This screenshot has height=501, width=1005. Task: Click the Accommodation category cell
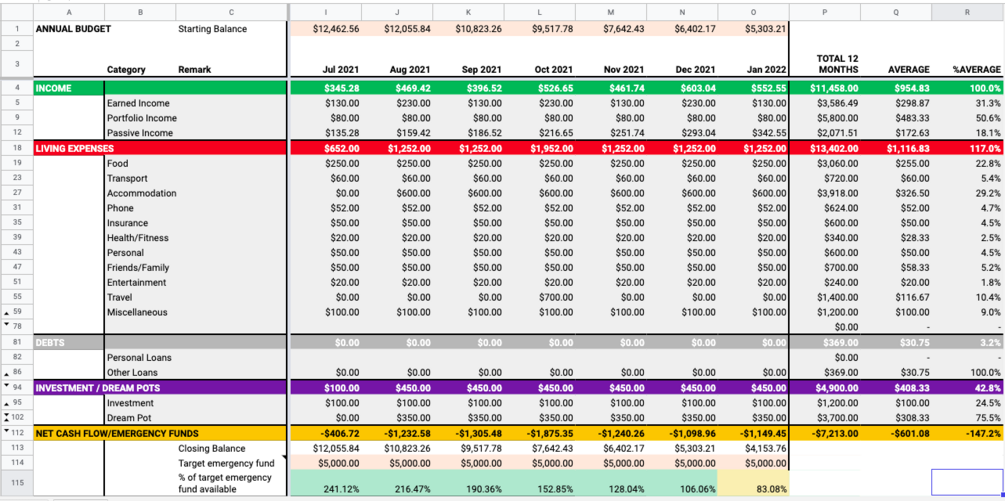click(x=141, y=193)
